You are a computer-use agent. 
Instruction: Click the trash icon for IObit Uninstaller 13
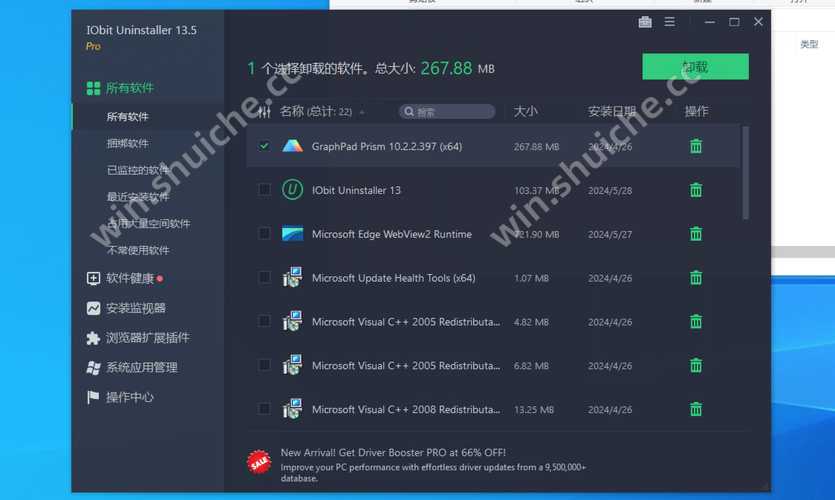tap(696, 190)
